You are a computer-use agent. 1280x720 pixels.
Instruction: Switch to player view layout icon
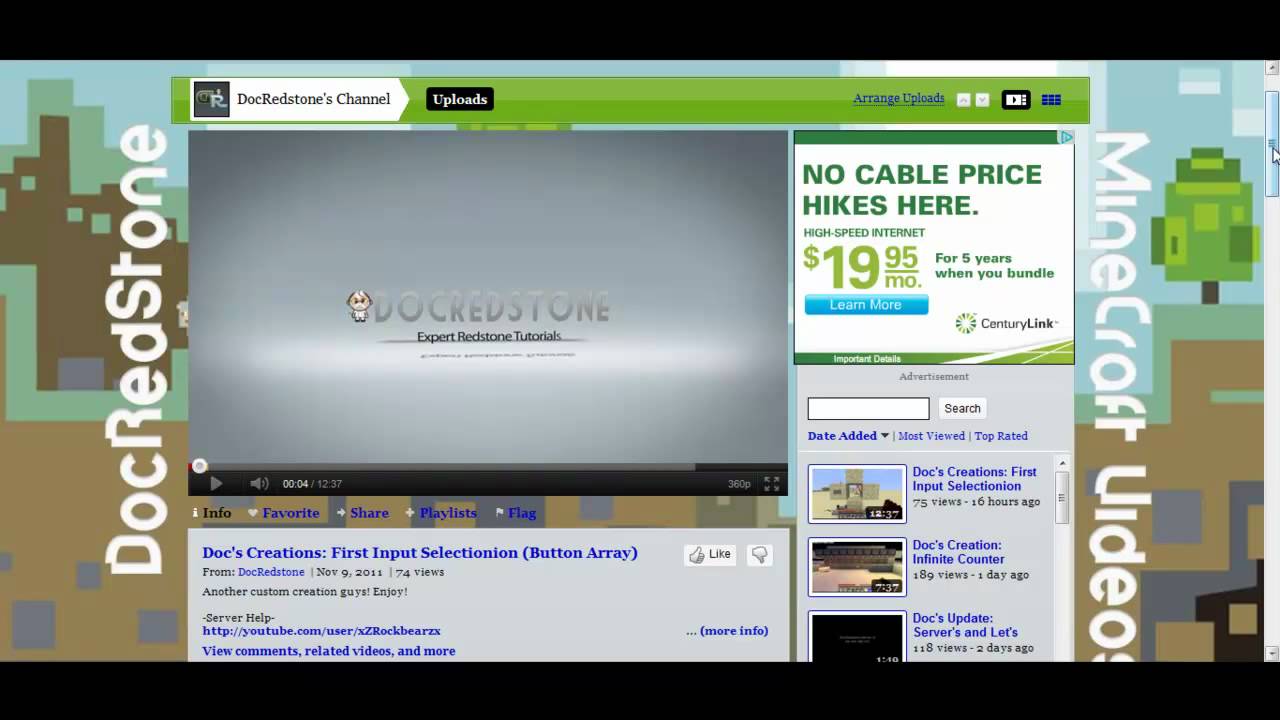1016,100
